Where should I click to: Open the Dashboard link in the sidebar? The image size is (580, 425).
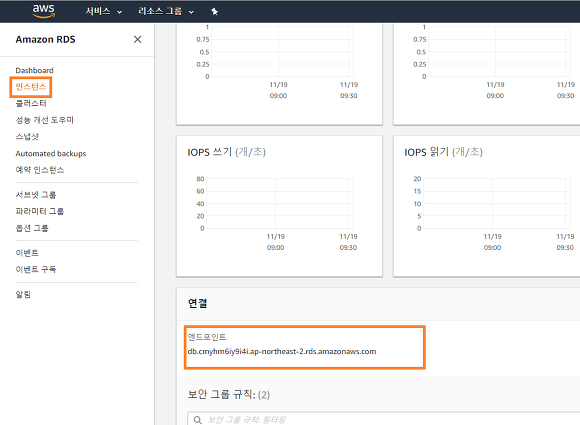[x=34, y=70]
